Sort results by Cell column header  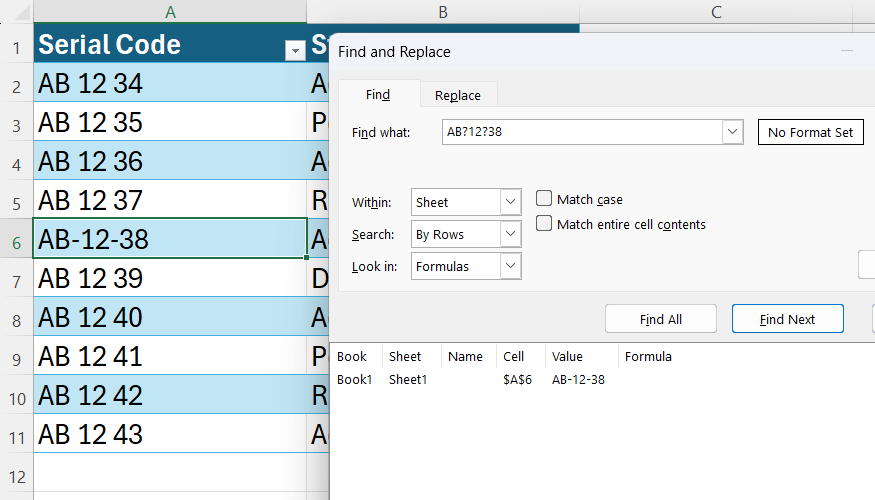pyautogui.click(x=521, y=357)
